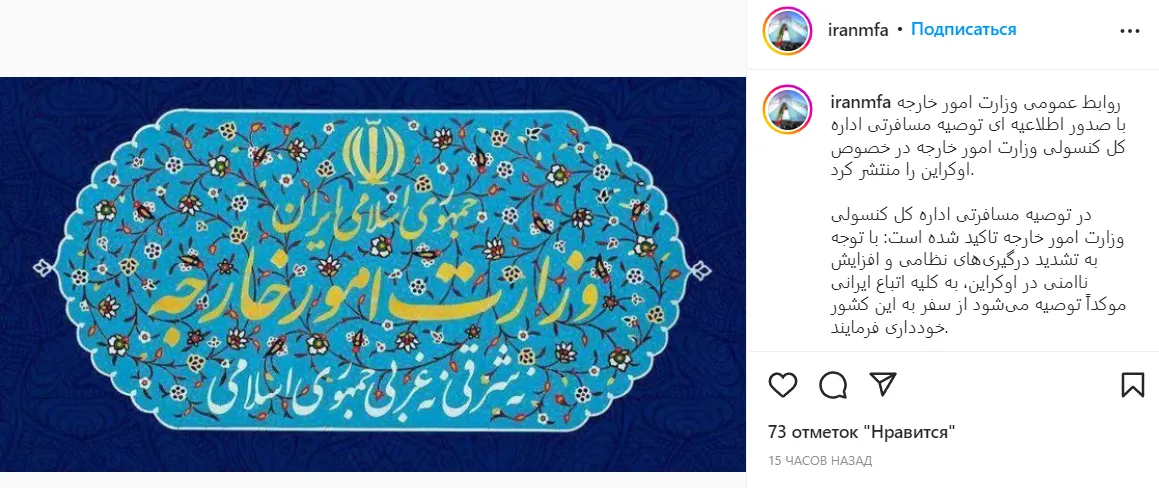This screenshot has height=488, width=1159.
Task: Open the 15 часов назад timestamp
Action: [x=820, y=461]
